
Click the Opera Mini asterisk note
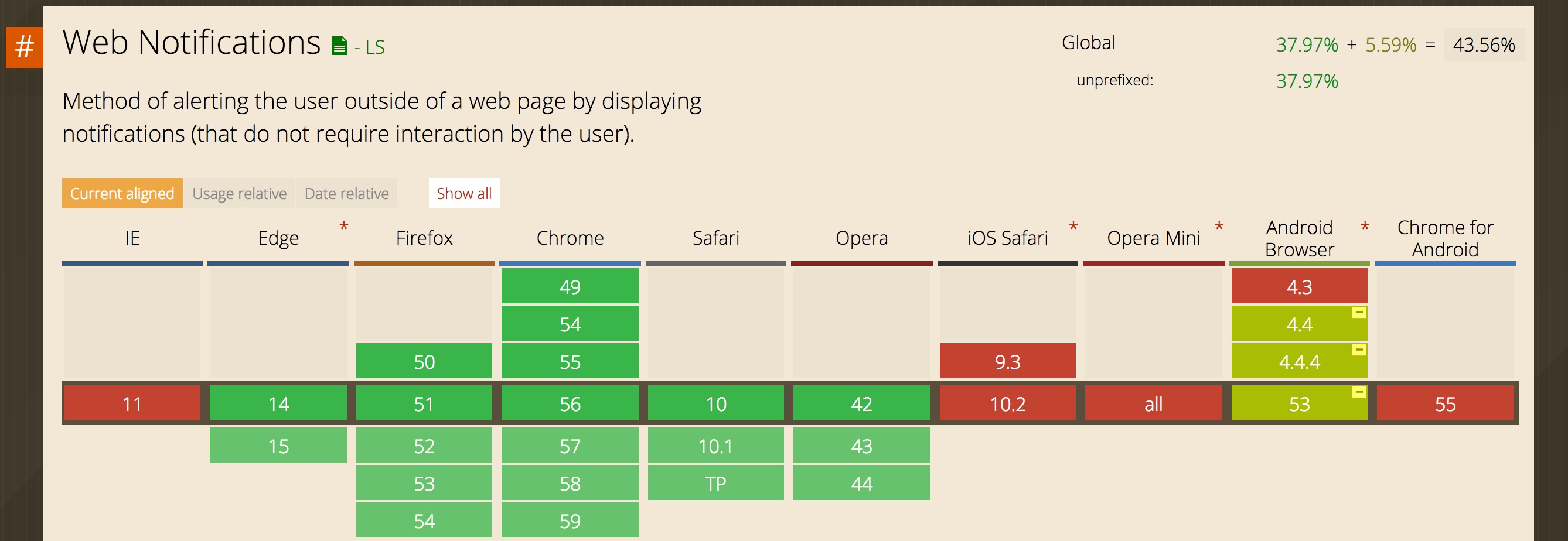tap(1219, 227)
